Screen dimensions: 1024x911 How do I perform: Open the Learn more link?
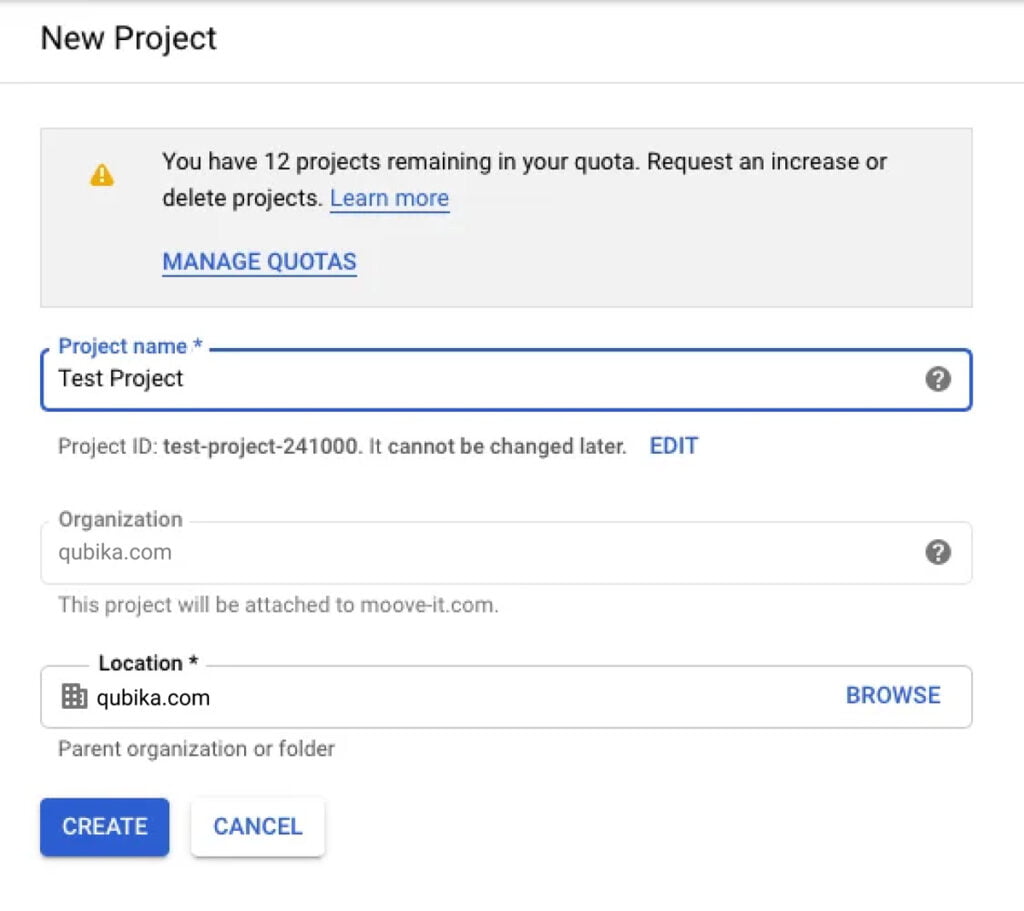point(389,198)
